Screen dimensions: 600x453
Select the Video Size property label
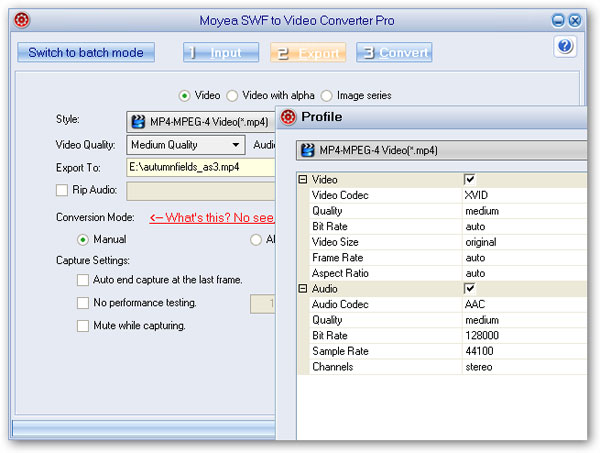[335, 242]
